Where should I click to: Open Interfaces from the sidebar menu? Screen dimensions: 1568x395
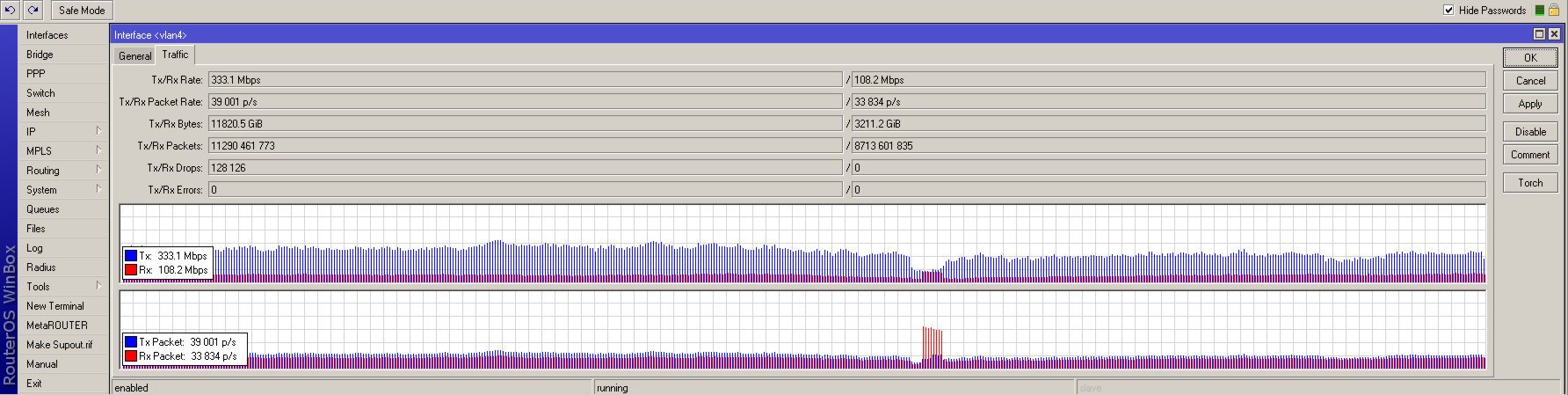[47, 35]
